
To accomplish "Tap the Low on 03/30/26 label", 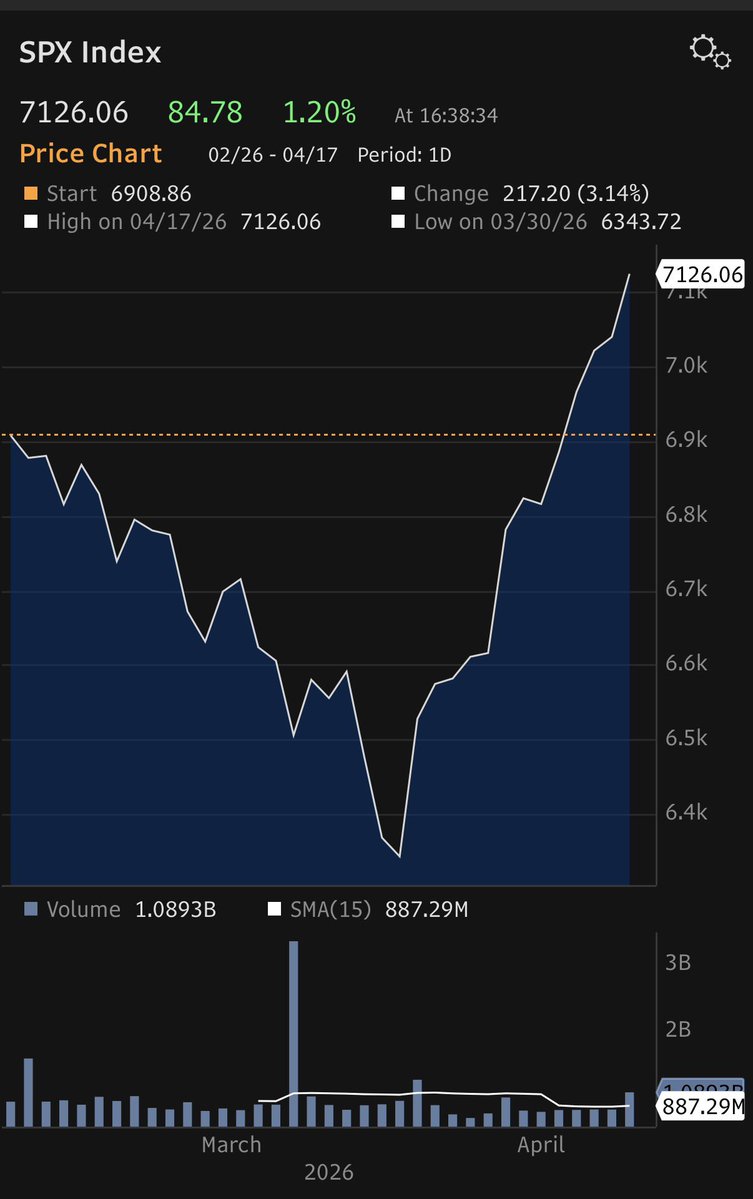I will click(x=501, y=222).
